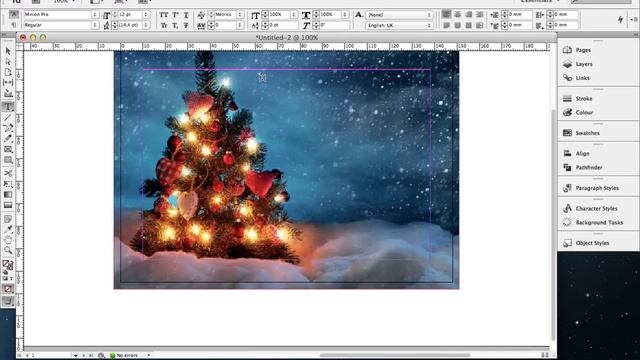This screenshot has width=640, height=360.
Task: Switch to Character Formatting Controls
Action: (x=13, y=14)
